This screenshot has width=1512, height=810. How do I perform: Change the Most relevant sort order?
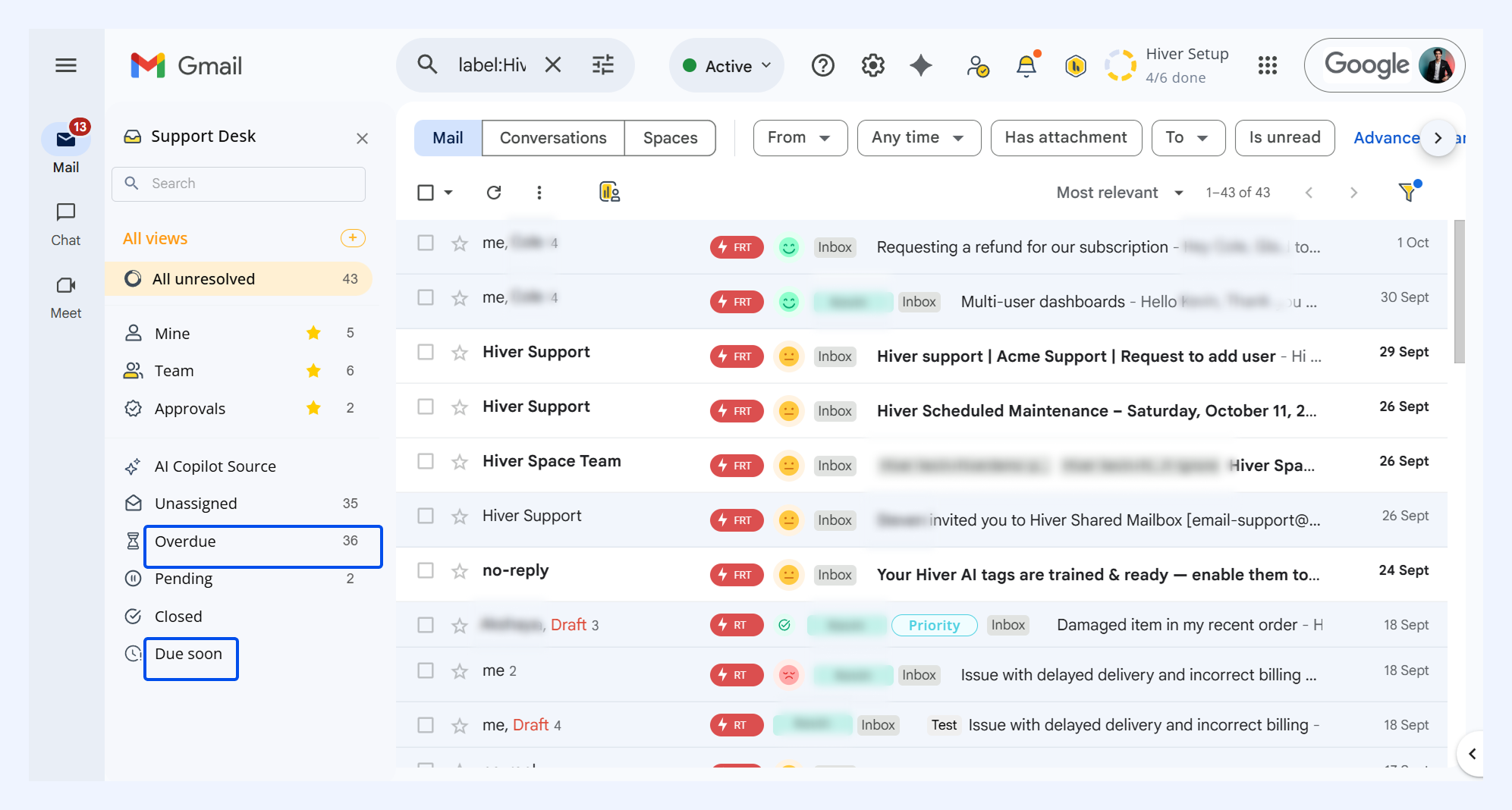[1120, 193]
